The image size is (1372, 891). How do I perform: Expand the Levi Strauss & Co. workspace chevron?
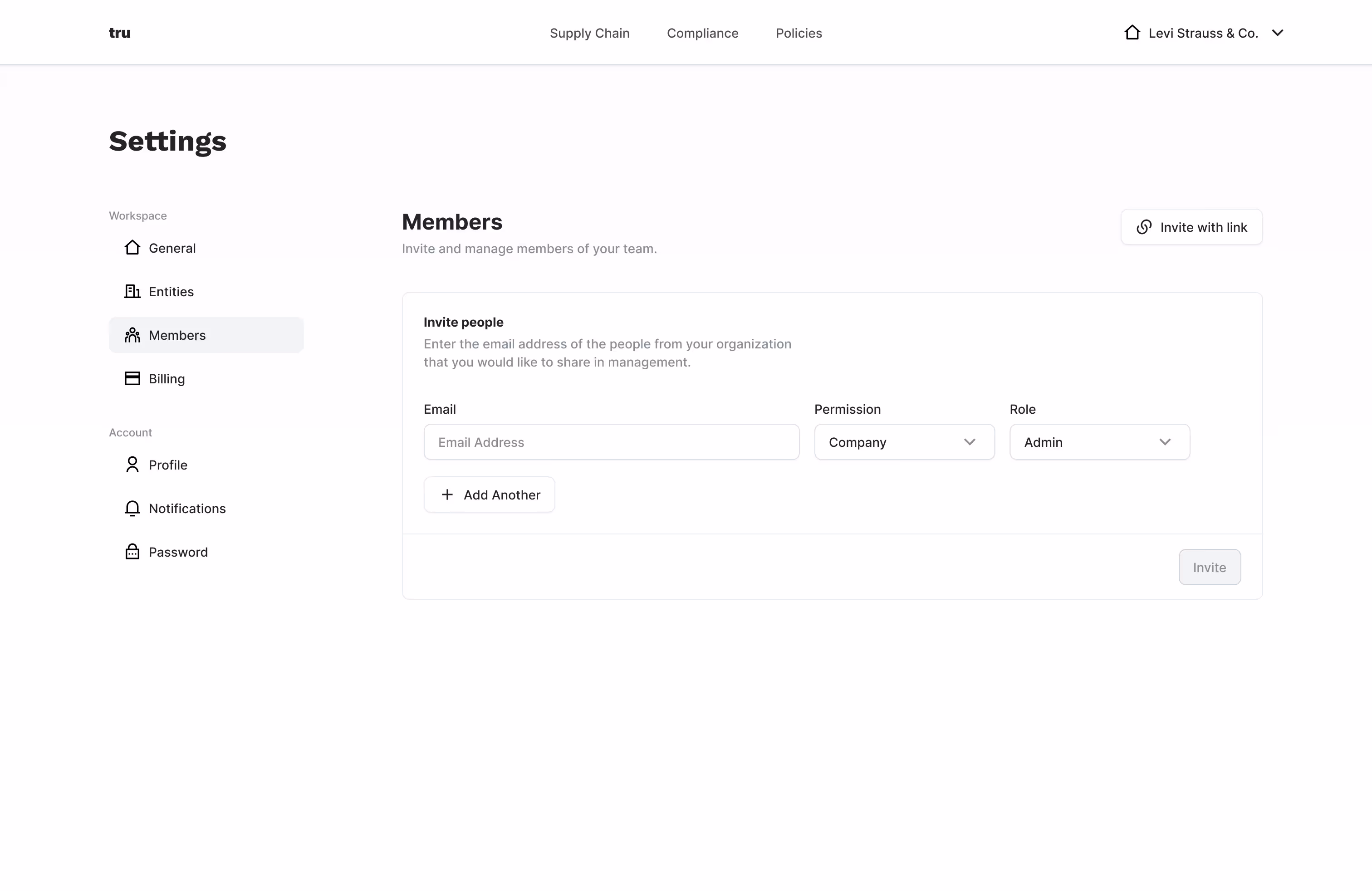tap(1278, 33)
